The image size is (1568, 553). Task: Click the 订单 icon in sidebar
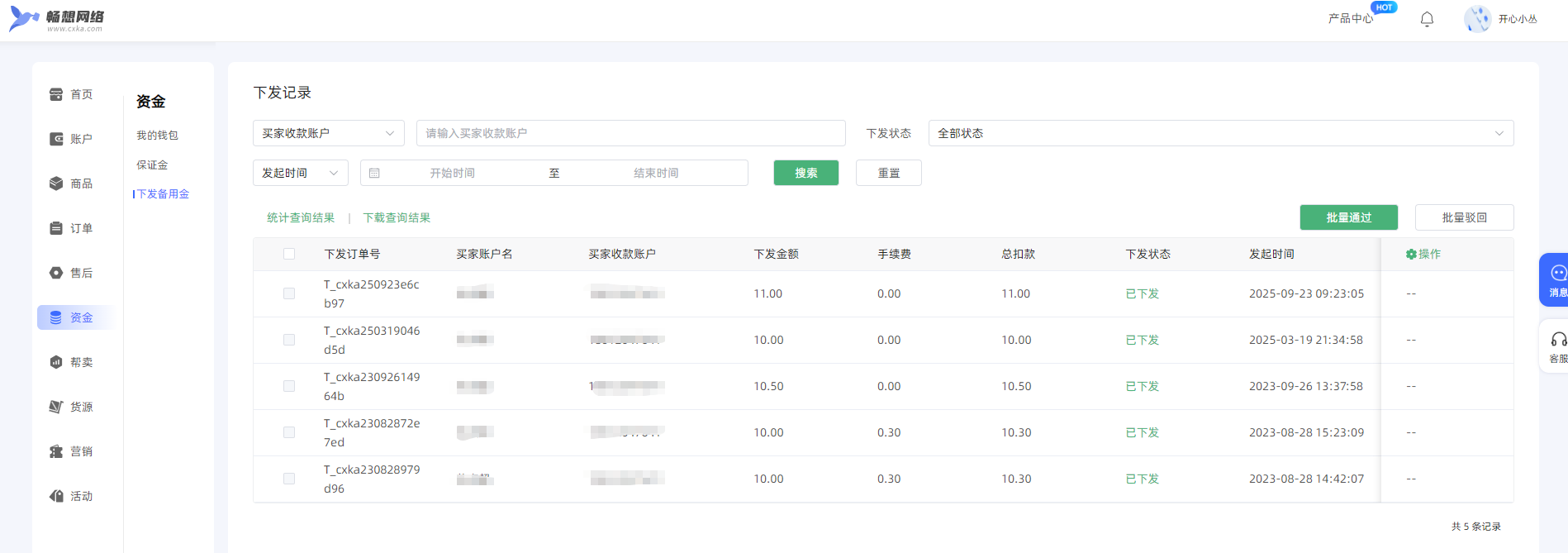point(56,228)
